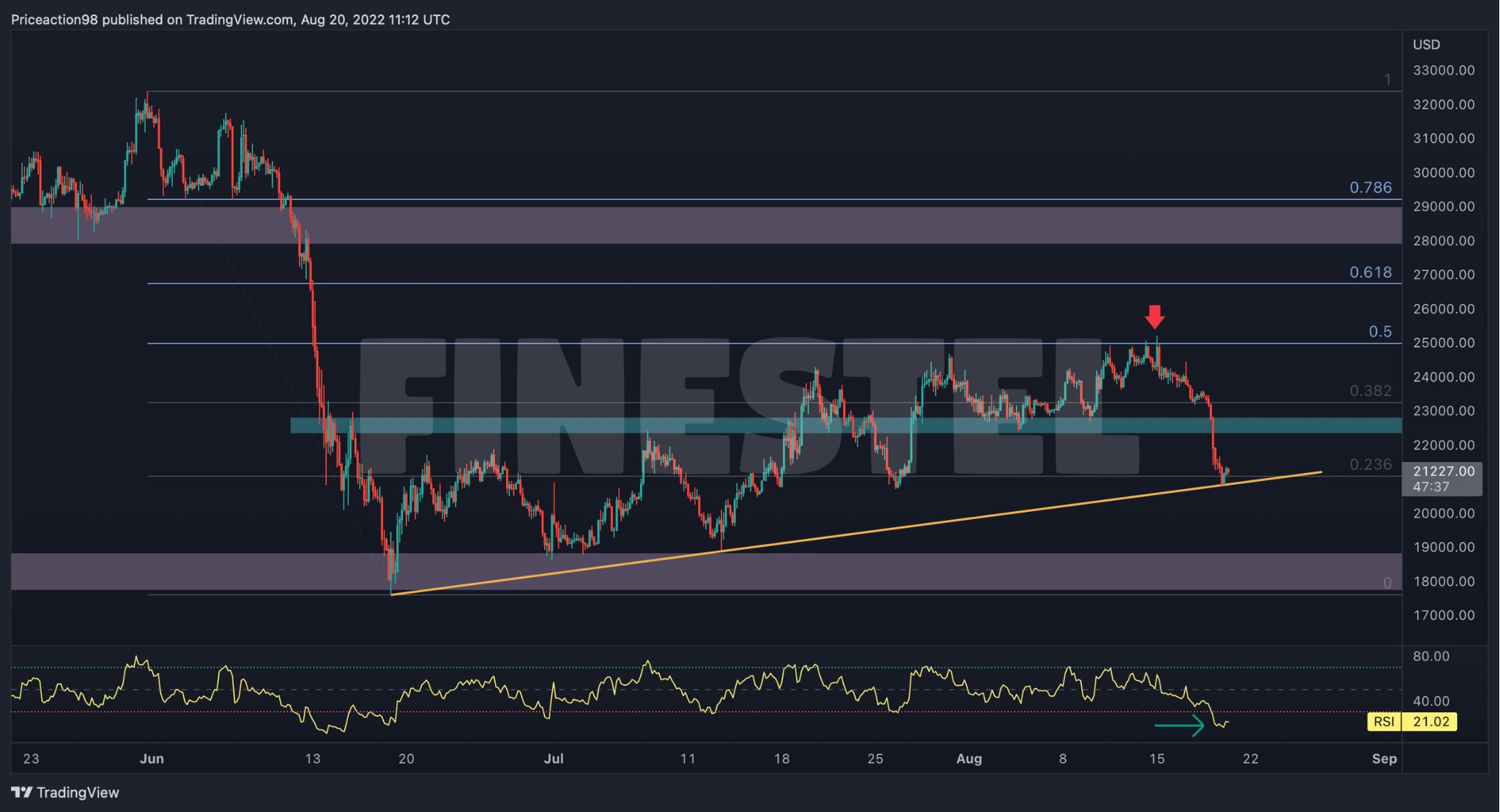The width and height of the screenshot is (1500, 812).
Task: Click the Fibonacci level 0 label
Action: 1386,583
